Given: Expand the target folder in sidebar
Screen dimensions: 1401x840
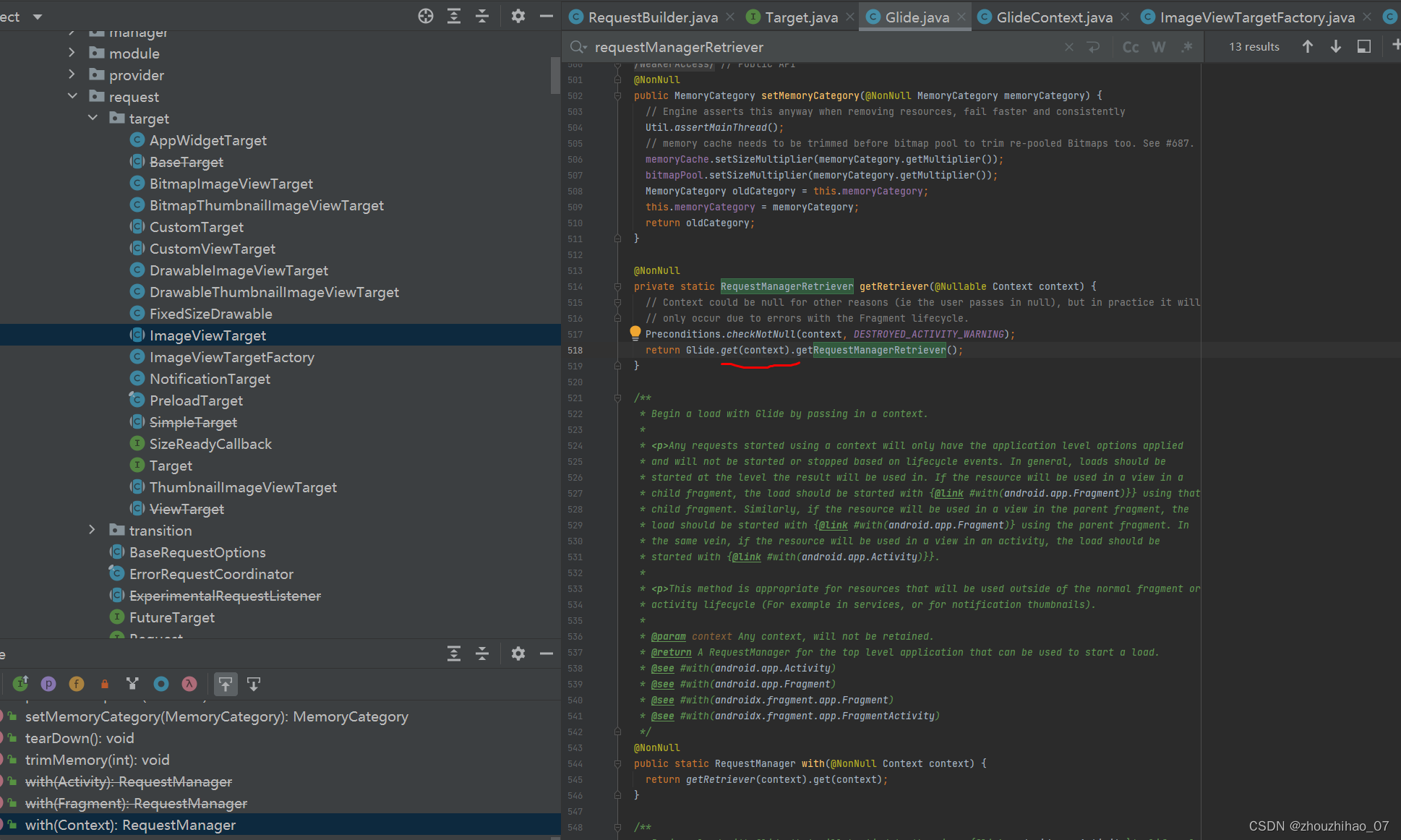Looking at the screenshot, I should pos(95,118).
